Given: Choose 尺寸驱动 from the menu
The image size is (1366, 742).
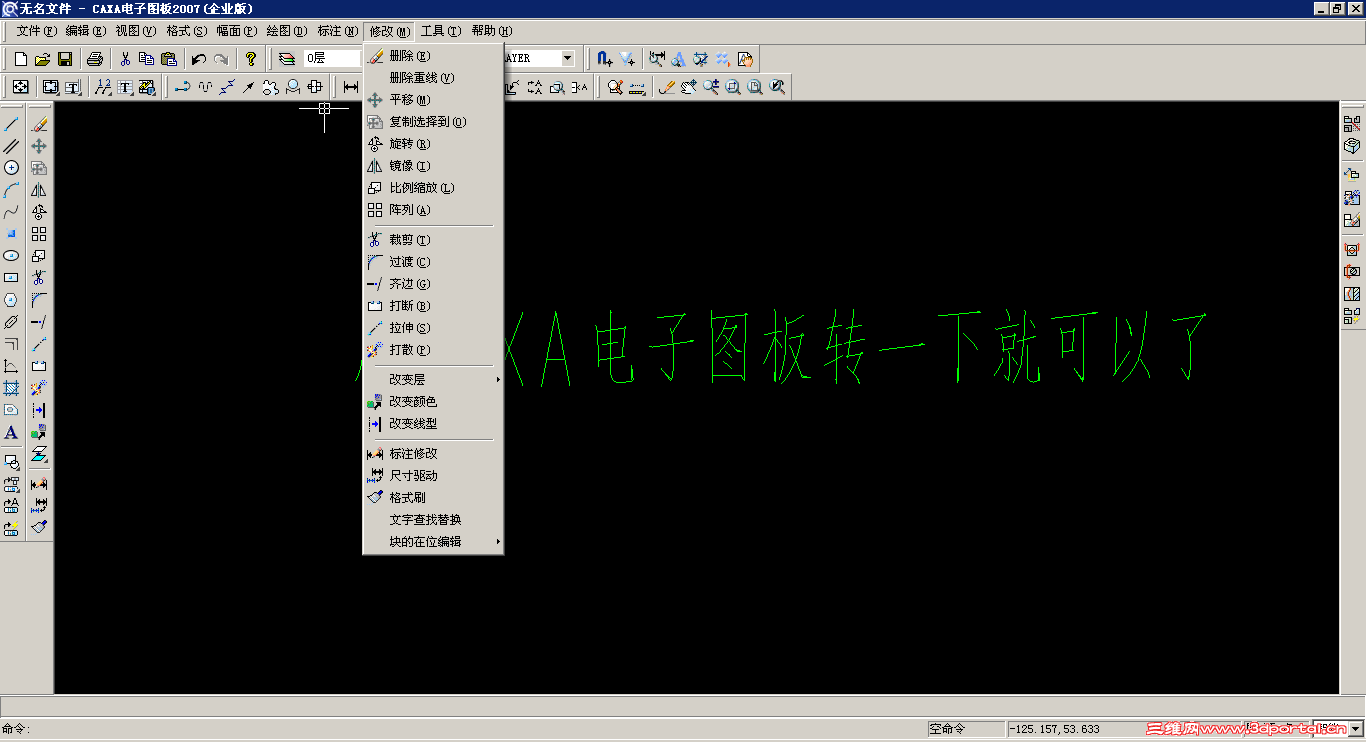Looking at the screenshot, I should click(x=433, y=476).
